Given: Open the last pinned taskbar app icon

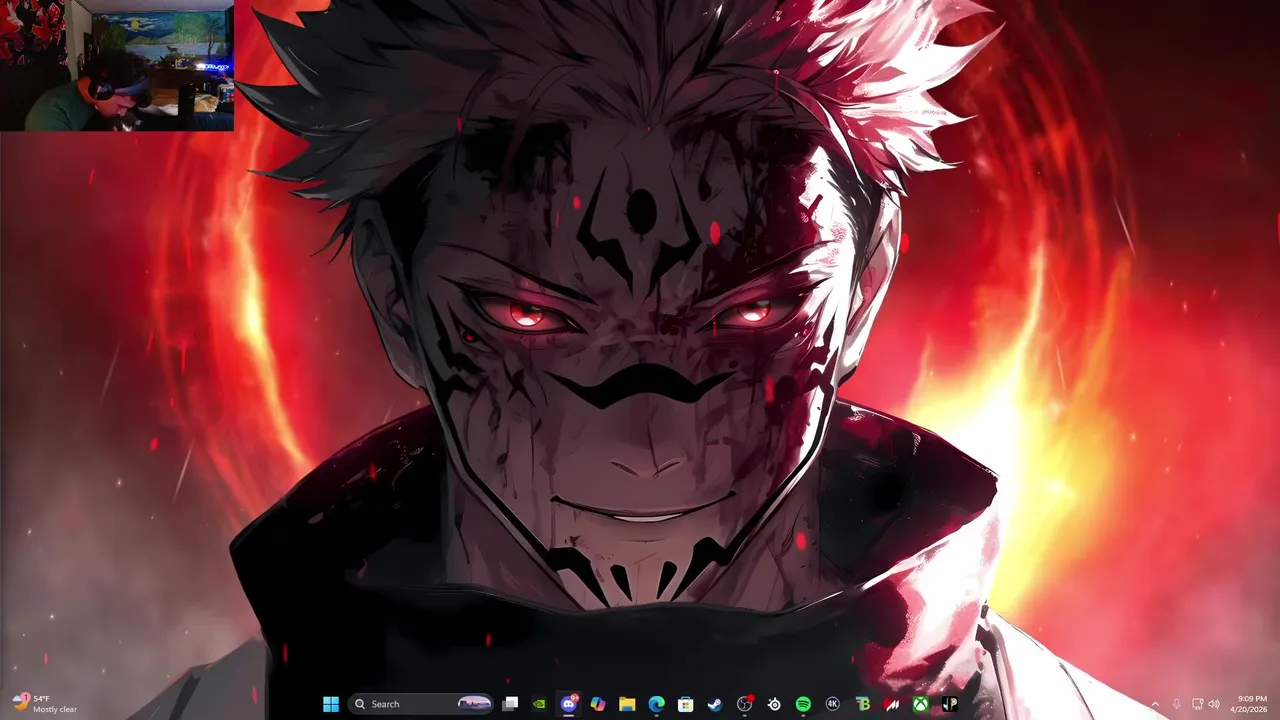Looking at the screenshot, I should 949,704.
